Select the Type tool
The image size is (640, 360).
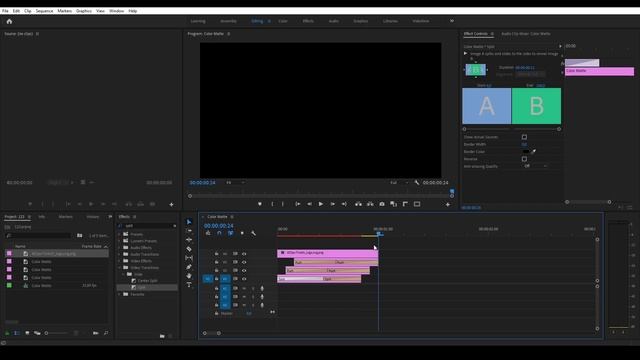click(x=189, y=285)
